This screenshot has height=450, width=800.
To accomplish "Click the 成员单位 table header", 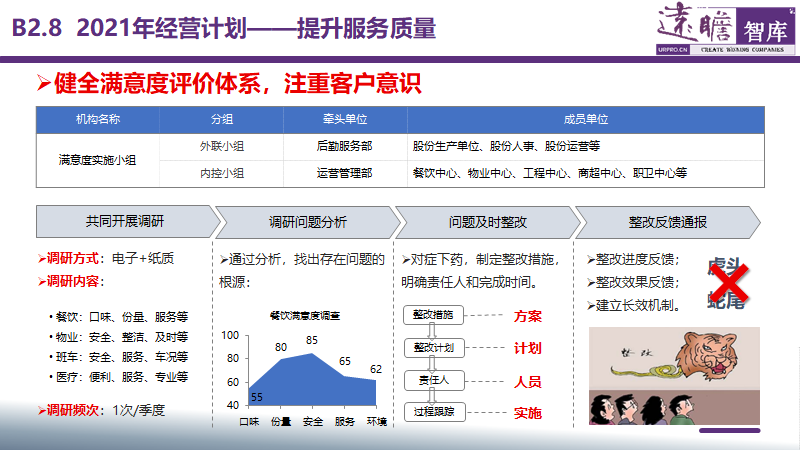I will tap(586, 119).
